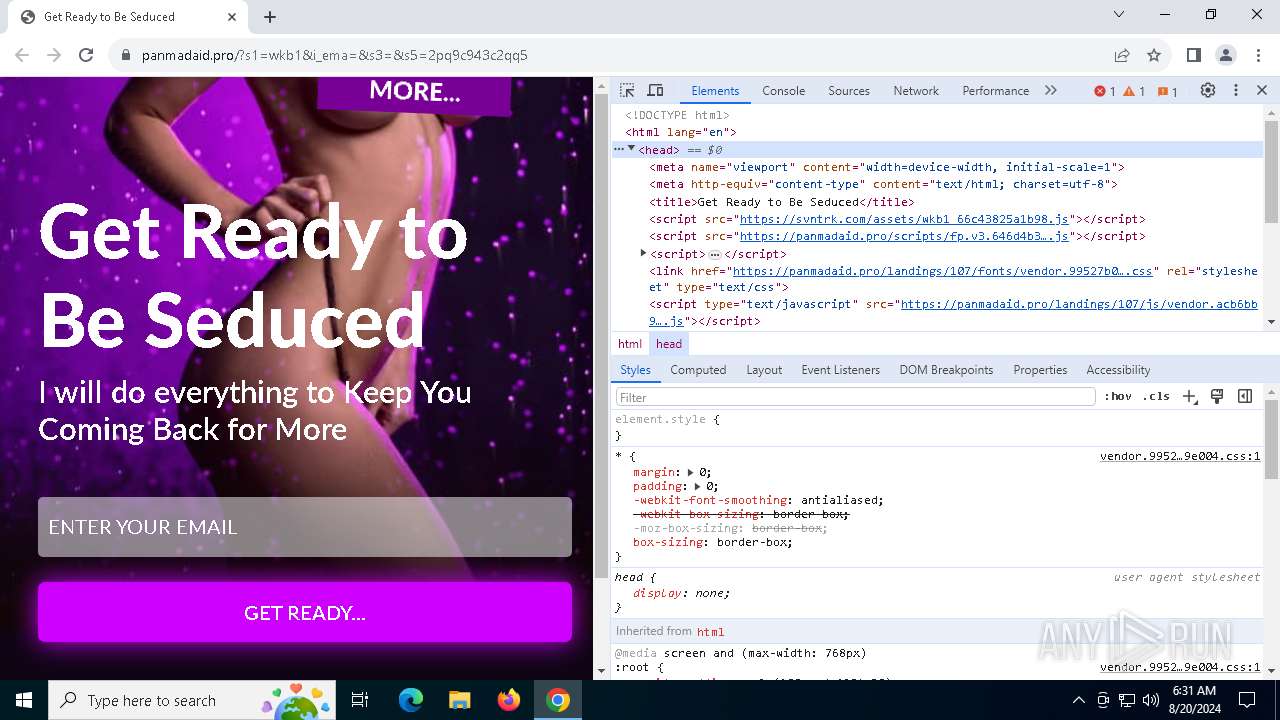Collapse the head element node
This screenshot has height=720, width=1280.
tap(631, 149)
